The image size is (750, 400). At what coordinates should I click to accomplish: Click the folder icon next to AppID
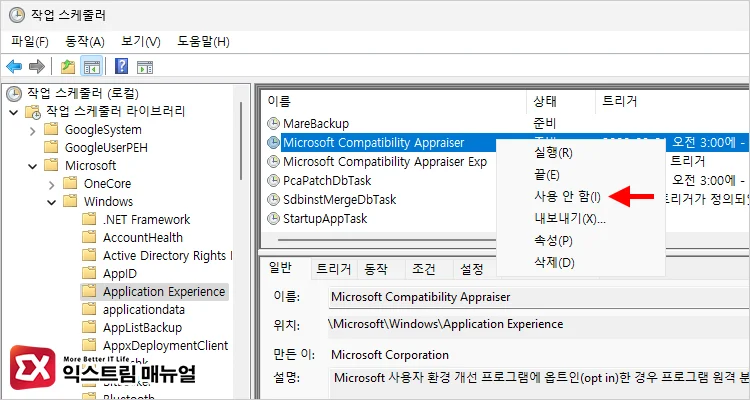(x=89, y=273)
